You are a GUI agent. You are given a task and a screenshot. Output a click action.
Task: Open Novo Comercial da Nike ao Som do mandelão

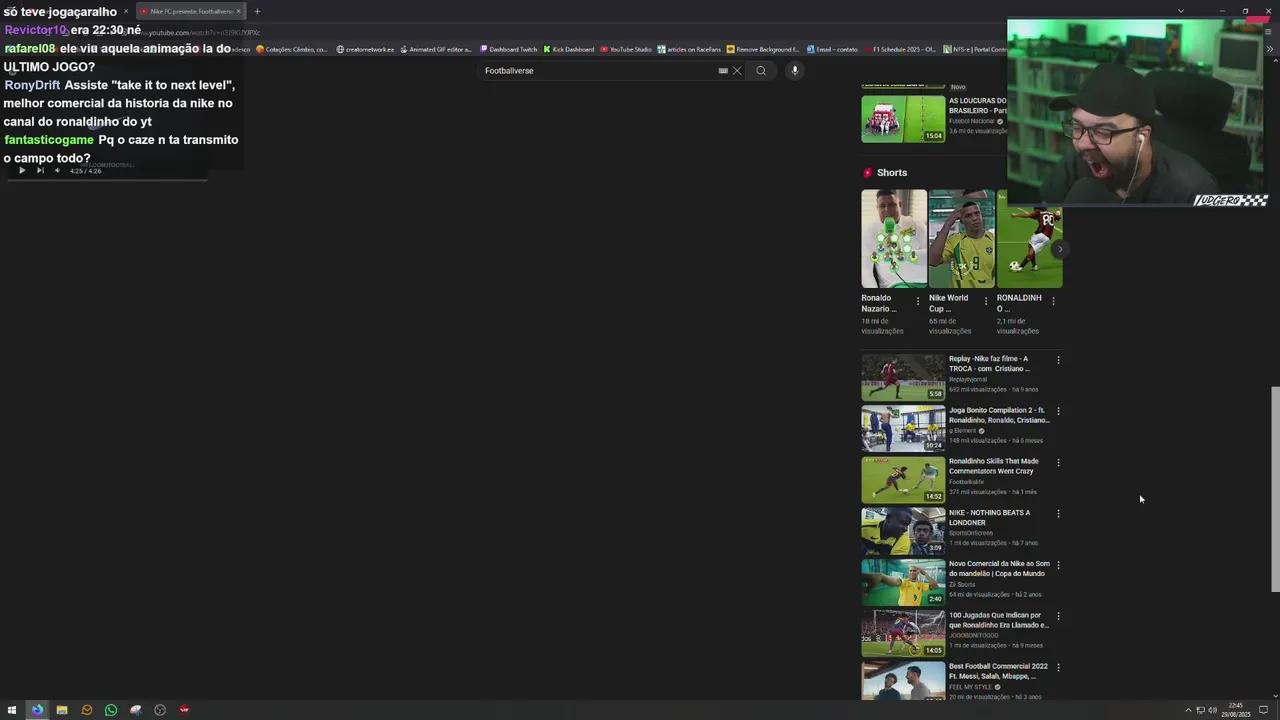coord(999,569)
